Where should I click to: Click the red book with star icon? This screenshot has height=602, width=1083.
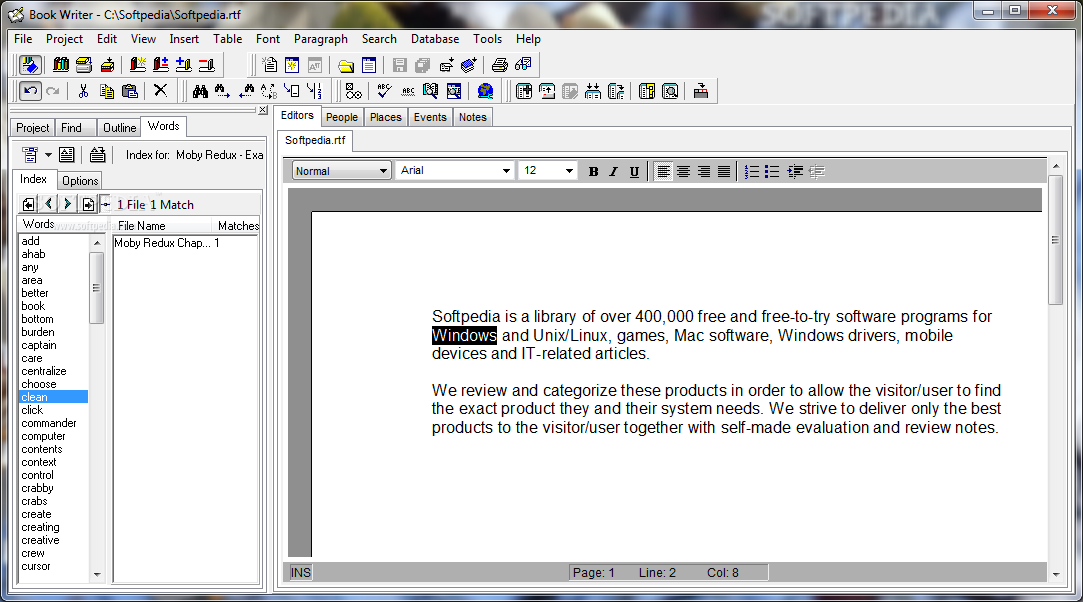coord(137,65)
